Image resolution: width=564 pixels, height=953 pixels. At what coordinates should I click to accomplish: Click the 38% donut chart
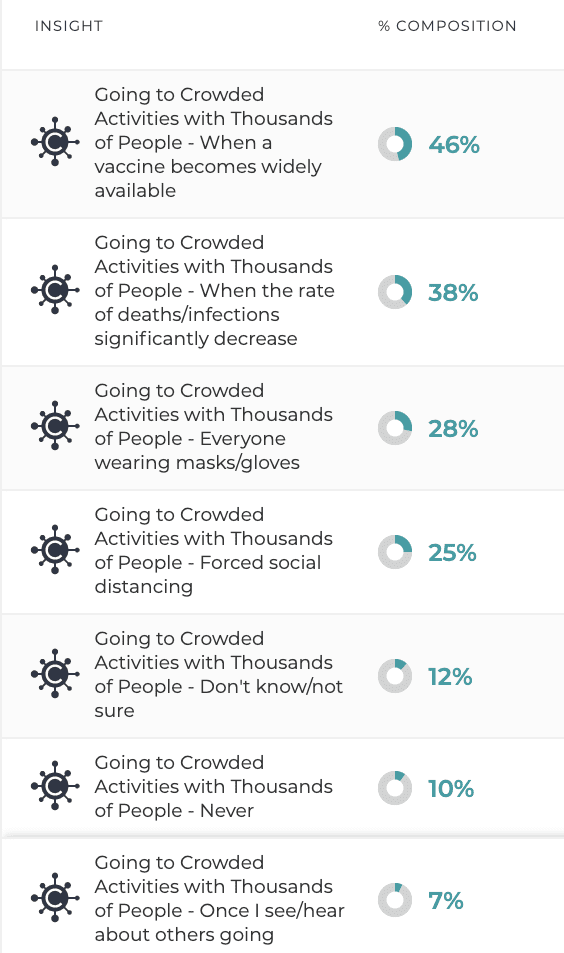point(395,292)
